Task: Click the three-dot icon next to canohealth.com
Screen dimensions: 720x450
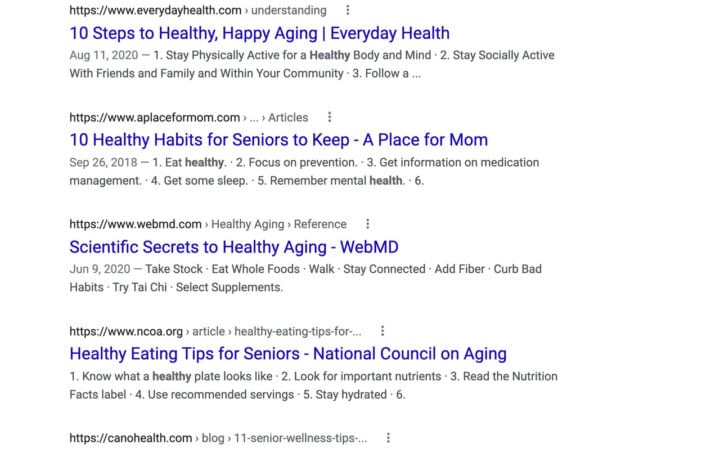Action: (x=388, y=438)
